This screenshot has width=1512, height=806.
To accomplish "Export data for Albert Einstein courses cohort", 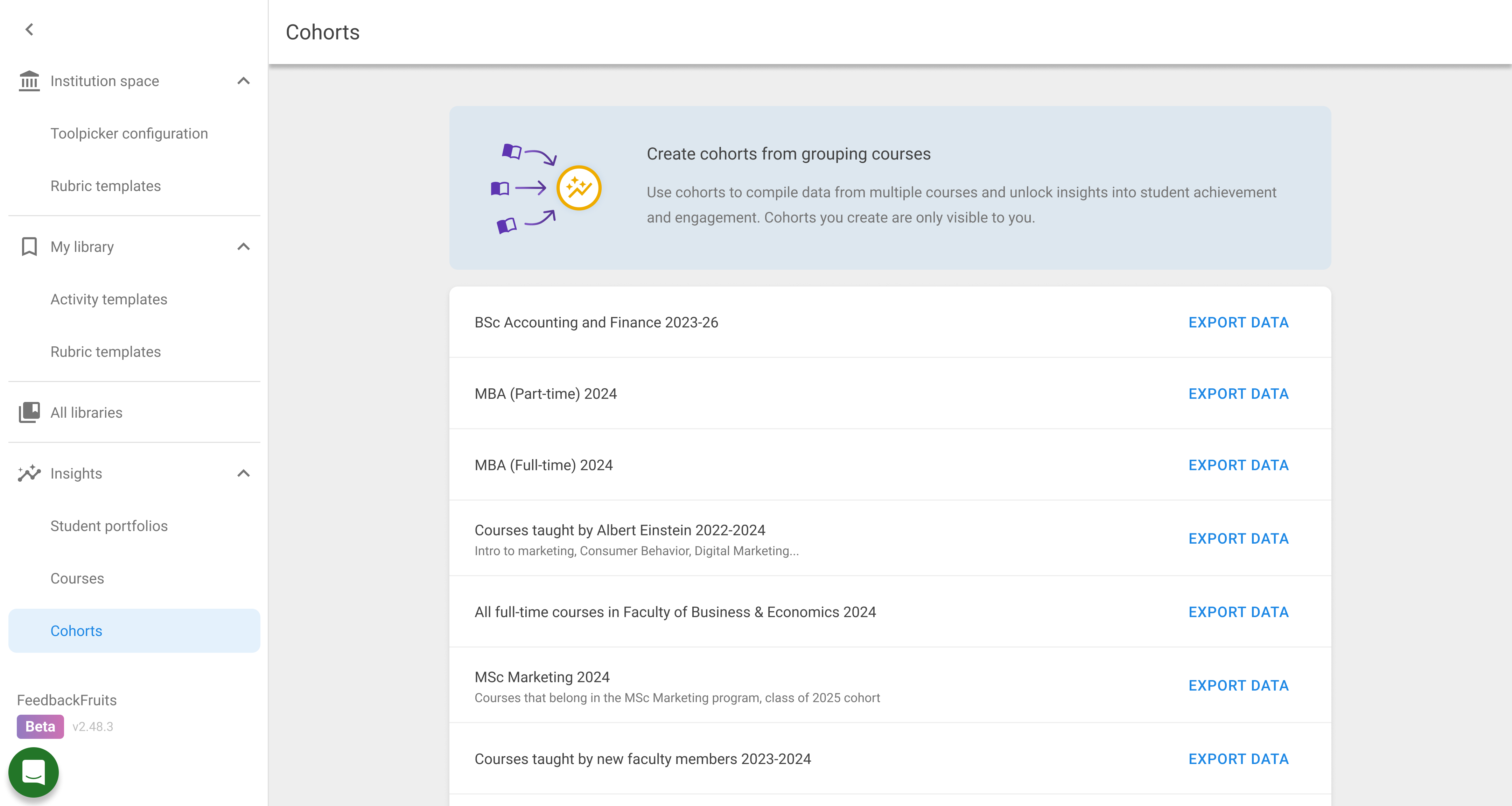I will [x=1239, y=538].
